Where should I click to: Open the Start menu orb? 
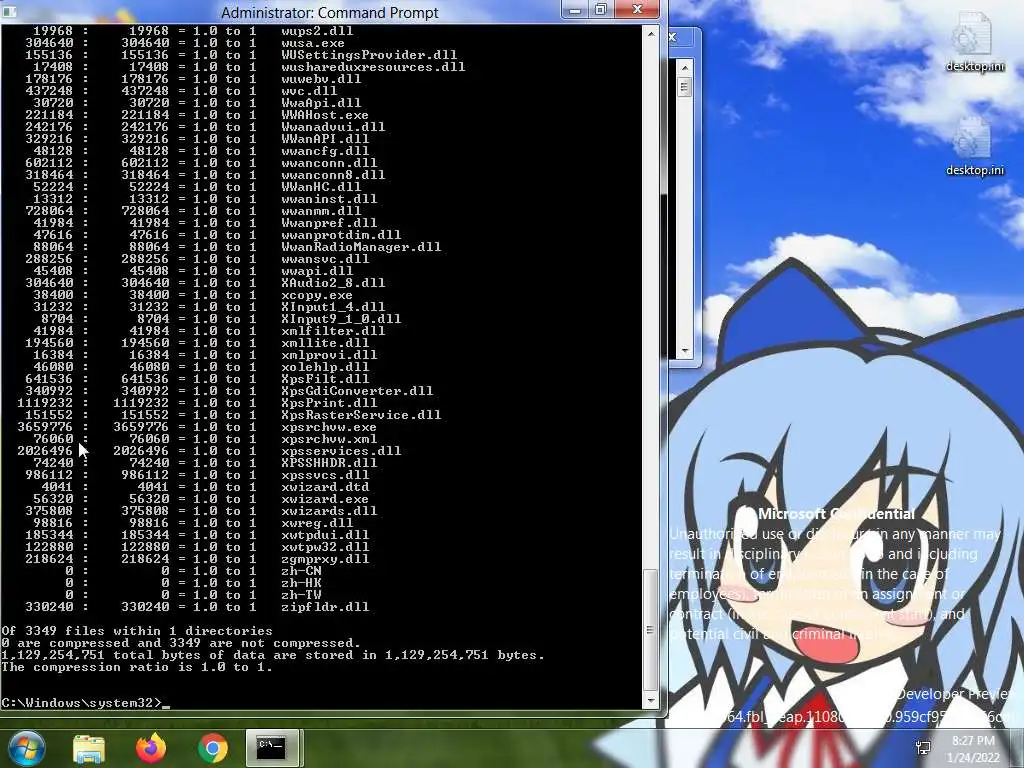26,748
